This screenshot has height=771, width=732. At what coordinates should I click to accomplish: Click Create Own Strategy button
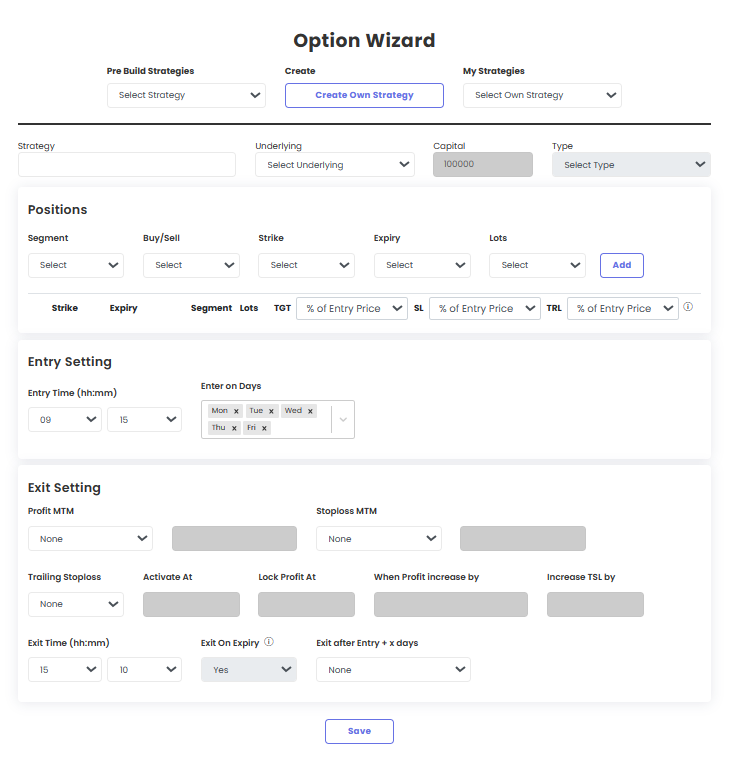point(364,95)
